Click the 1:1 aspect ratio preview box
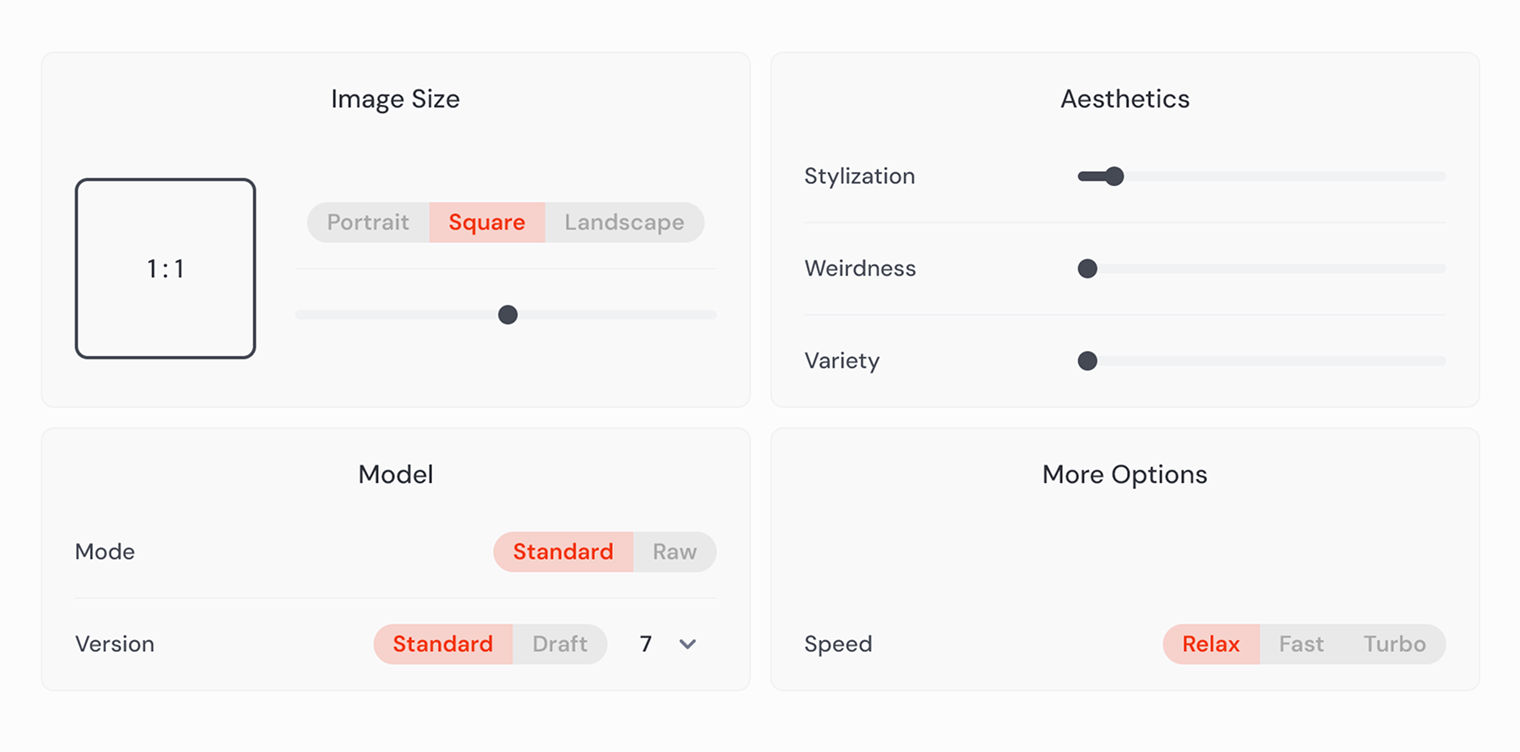The width and height of the screenshot is (1520, 752). coord(165,268)
